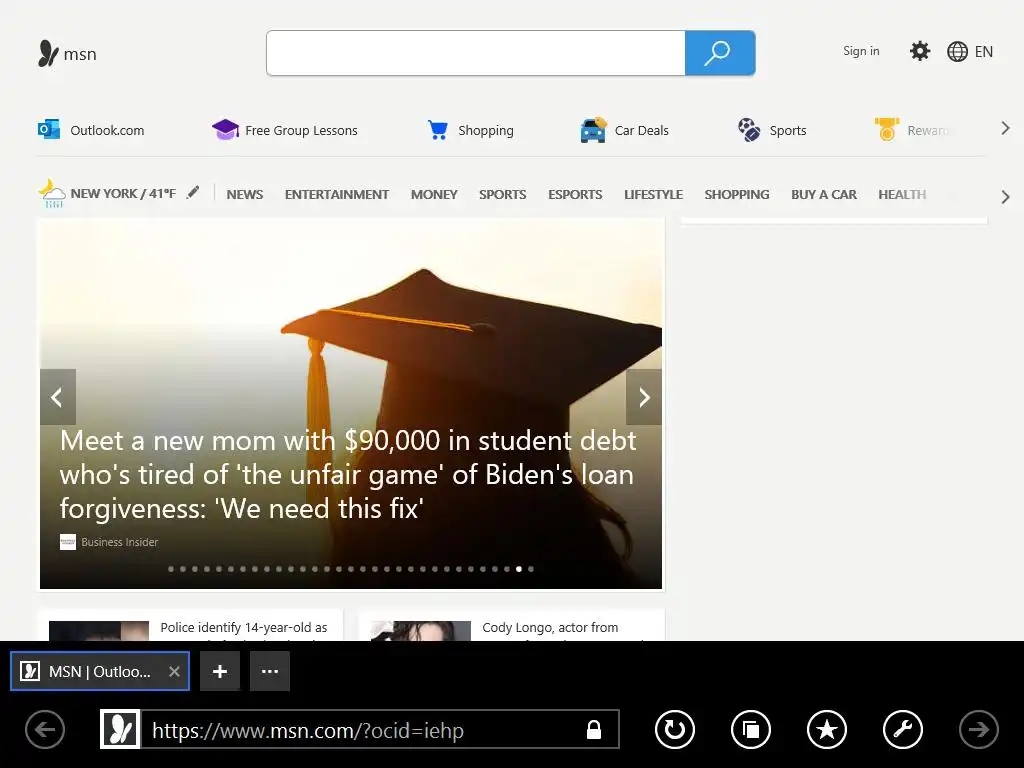Click the globe language icon
Viewport: 1024px width, 768px height.
[957, 52]
